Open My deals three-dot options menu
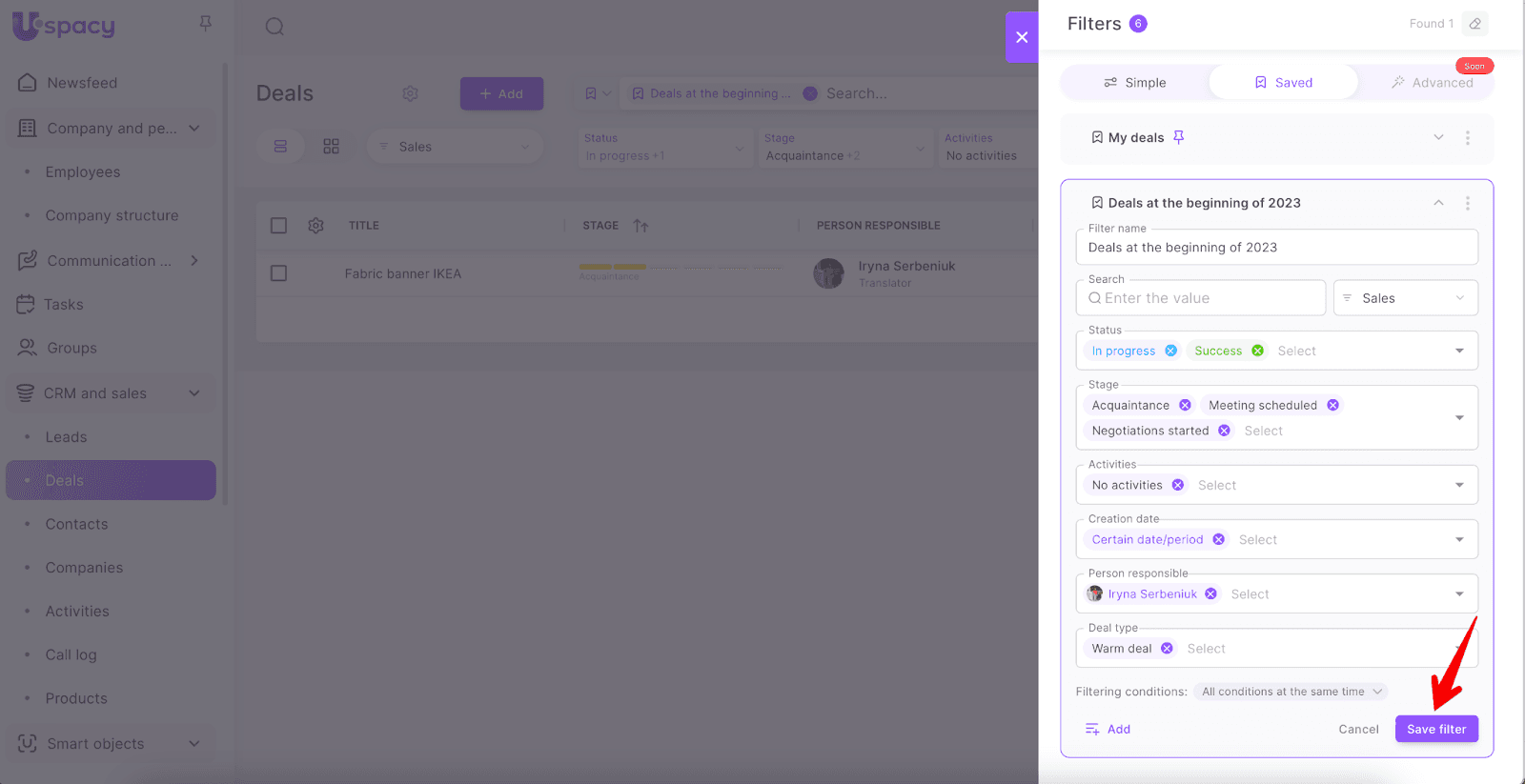The height and width of the screenshot is (784, 1525). pyautogui.click(x=1468, y=138)
